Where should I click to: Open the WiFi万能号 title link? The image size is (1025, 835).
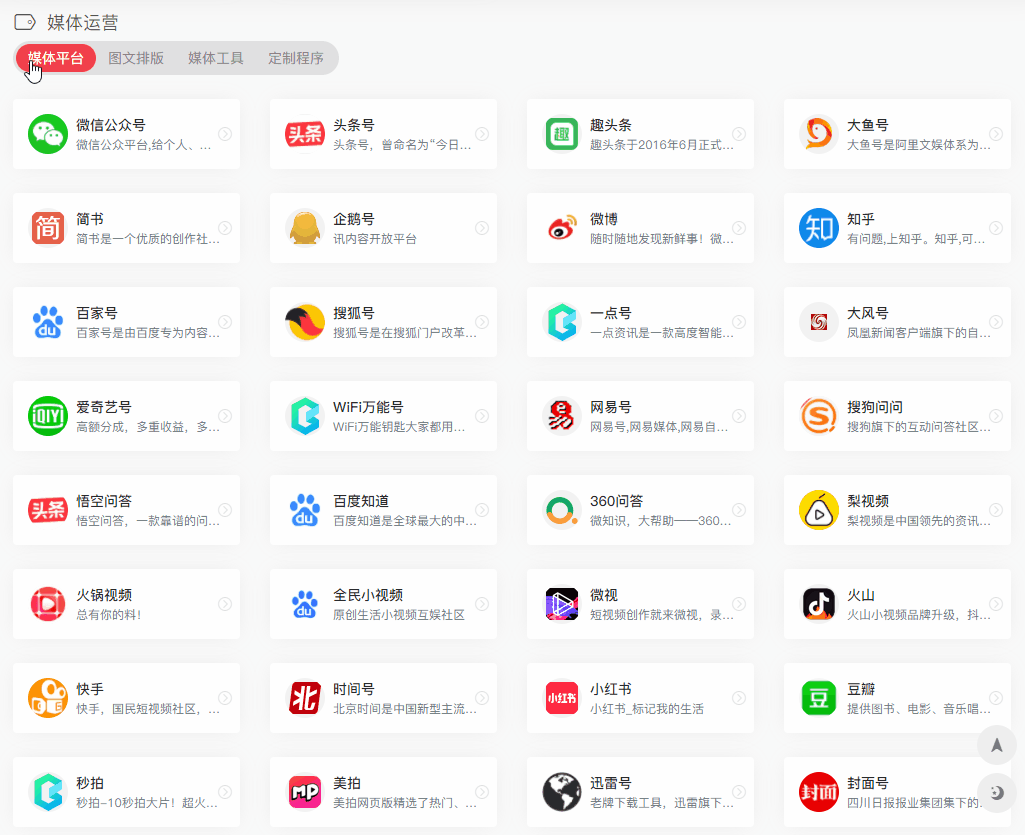tap(368, 407)
